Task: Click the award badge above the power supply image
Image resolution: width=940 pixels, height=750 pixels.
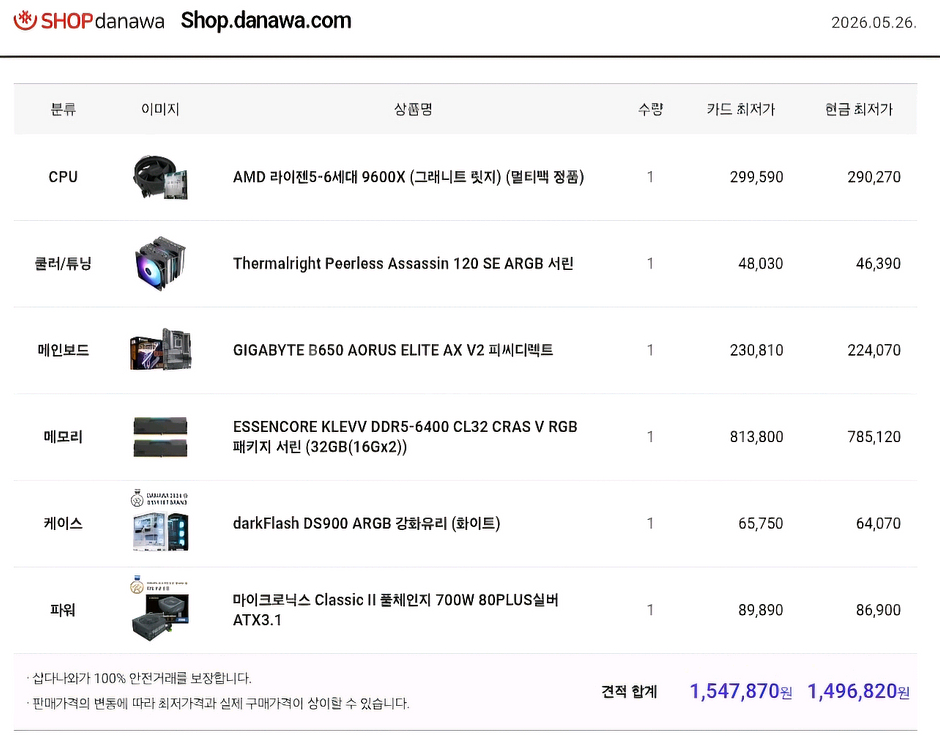Action: (x=159, y=585)
